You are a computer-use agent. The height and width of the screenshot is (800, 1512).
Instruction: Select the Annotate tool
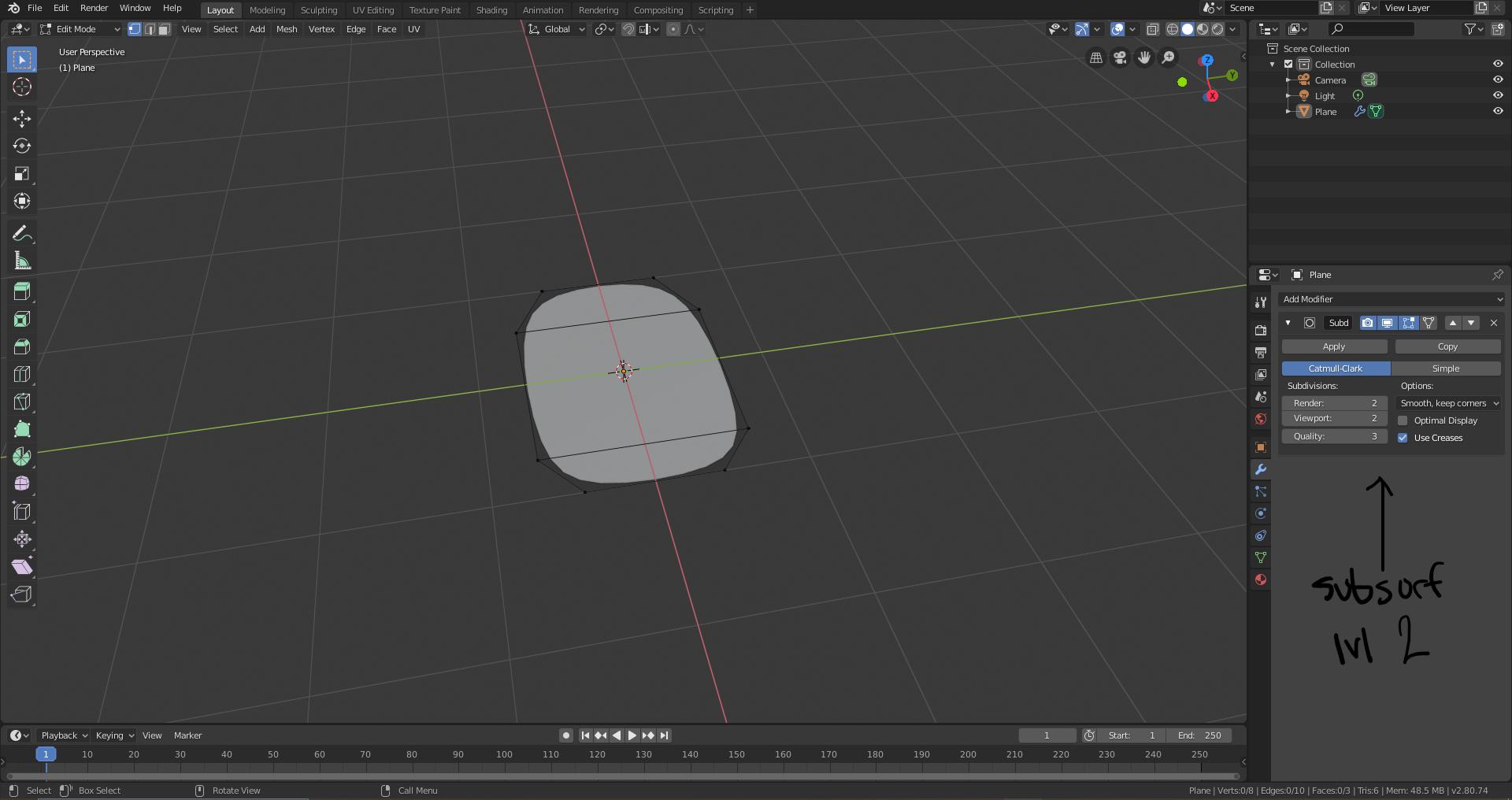(22, 234)
